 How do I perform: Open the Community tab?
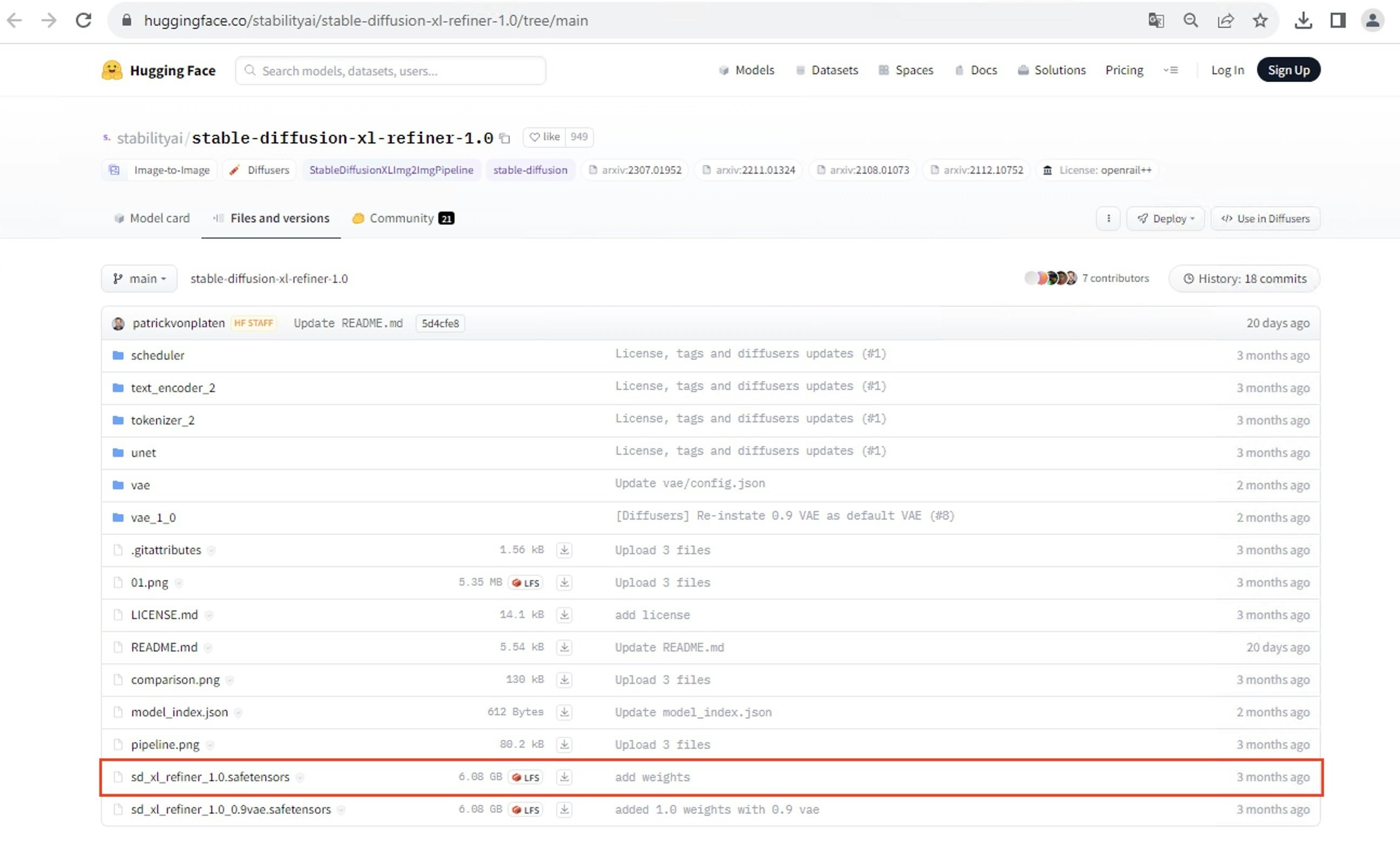[402, 218]
